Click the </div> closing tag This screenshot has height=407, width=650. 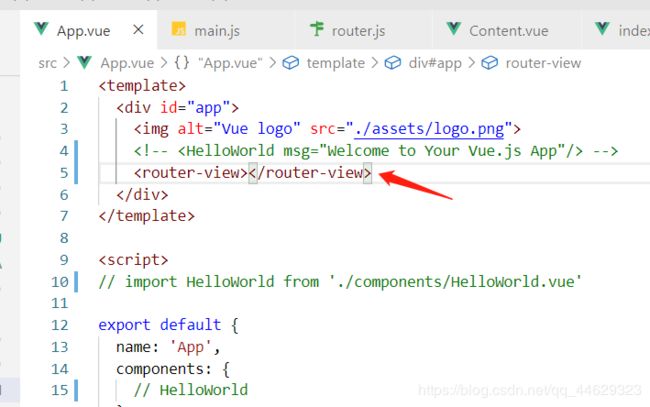pos(142,194)
